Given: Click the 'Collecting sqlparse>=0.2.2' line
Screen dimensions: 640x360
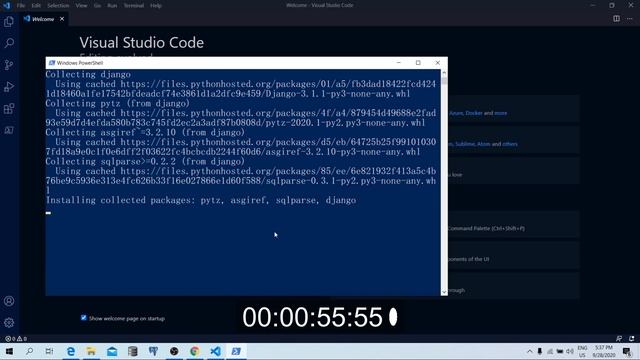Looking at the screenshot, I should coord(145,162).
